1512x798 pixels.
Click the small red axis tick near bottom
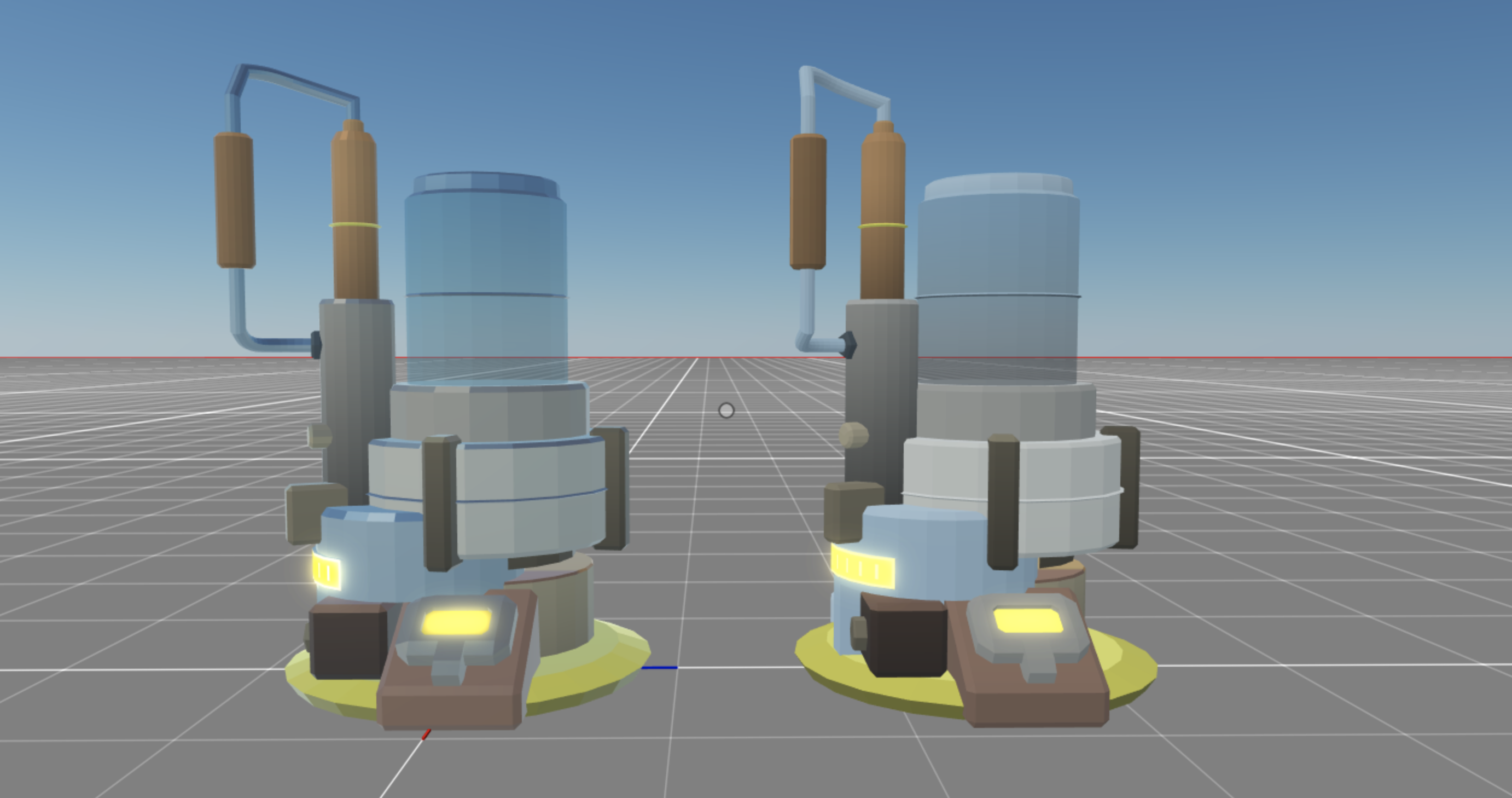click(427, 734)
